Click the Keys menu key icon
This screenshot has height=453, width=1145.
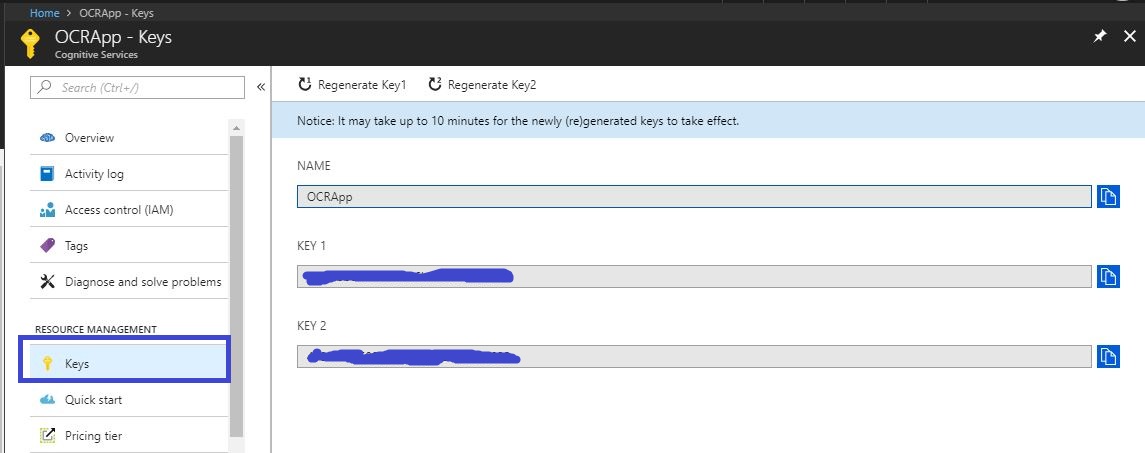(x=47, y=363)
